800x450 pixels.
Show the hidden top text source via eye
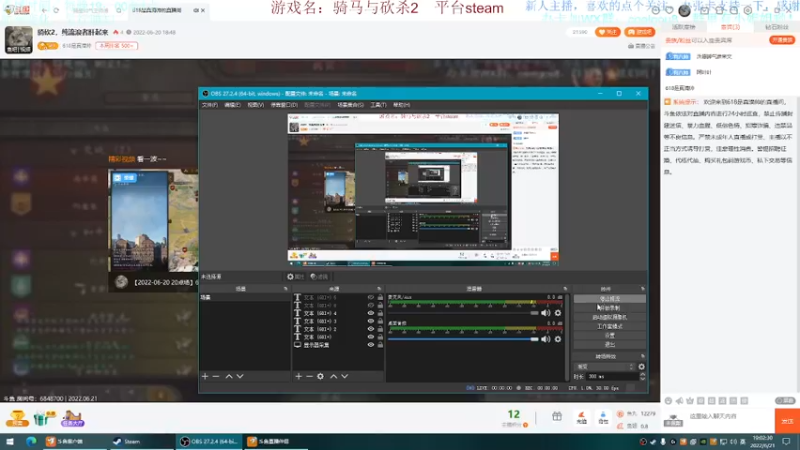click(371, 297)
